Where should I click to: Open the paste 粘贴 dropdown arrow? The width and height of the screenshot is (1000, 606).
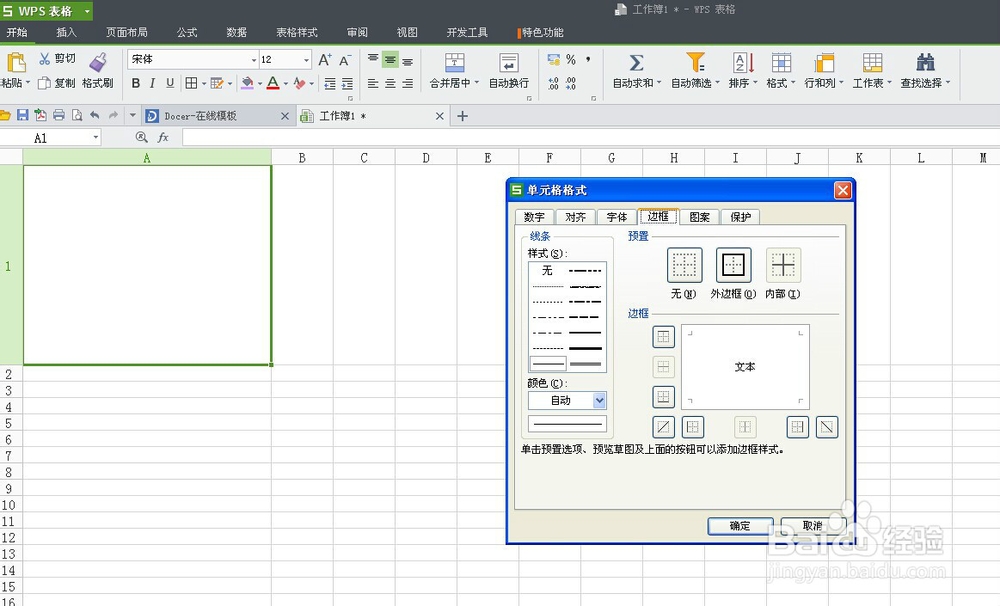coord(27,83)
